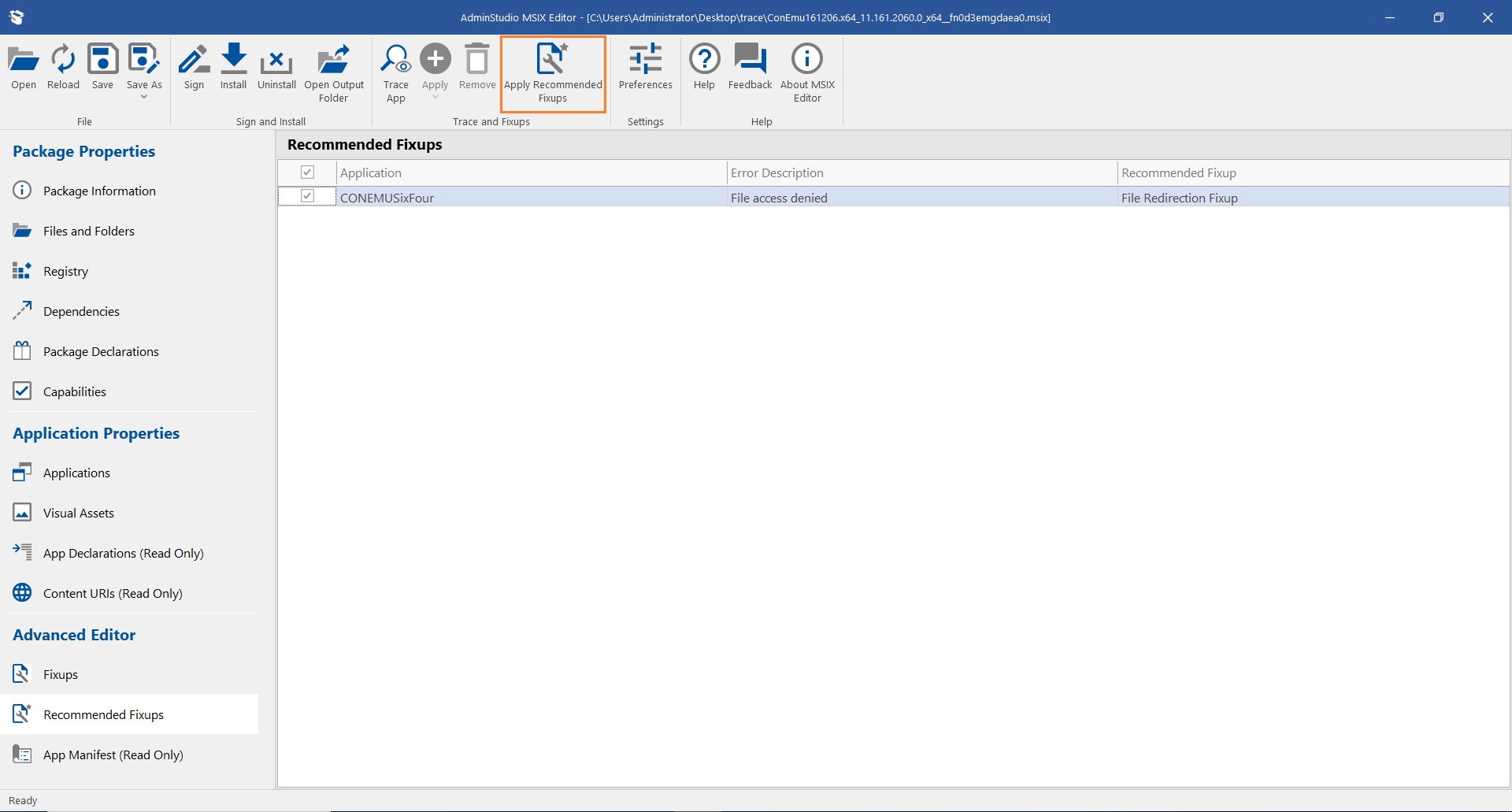Uncheck the CONEMUSixFour row checkbox

click(x=307, y=196)
